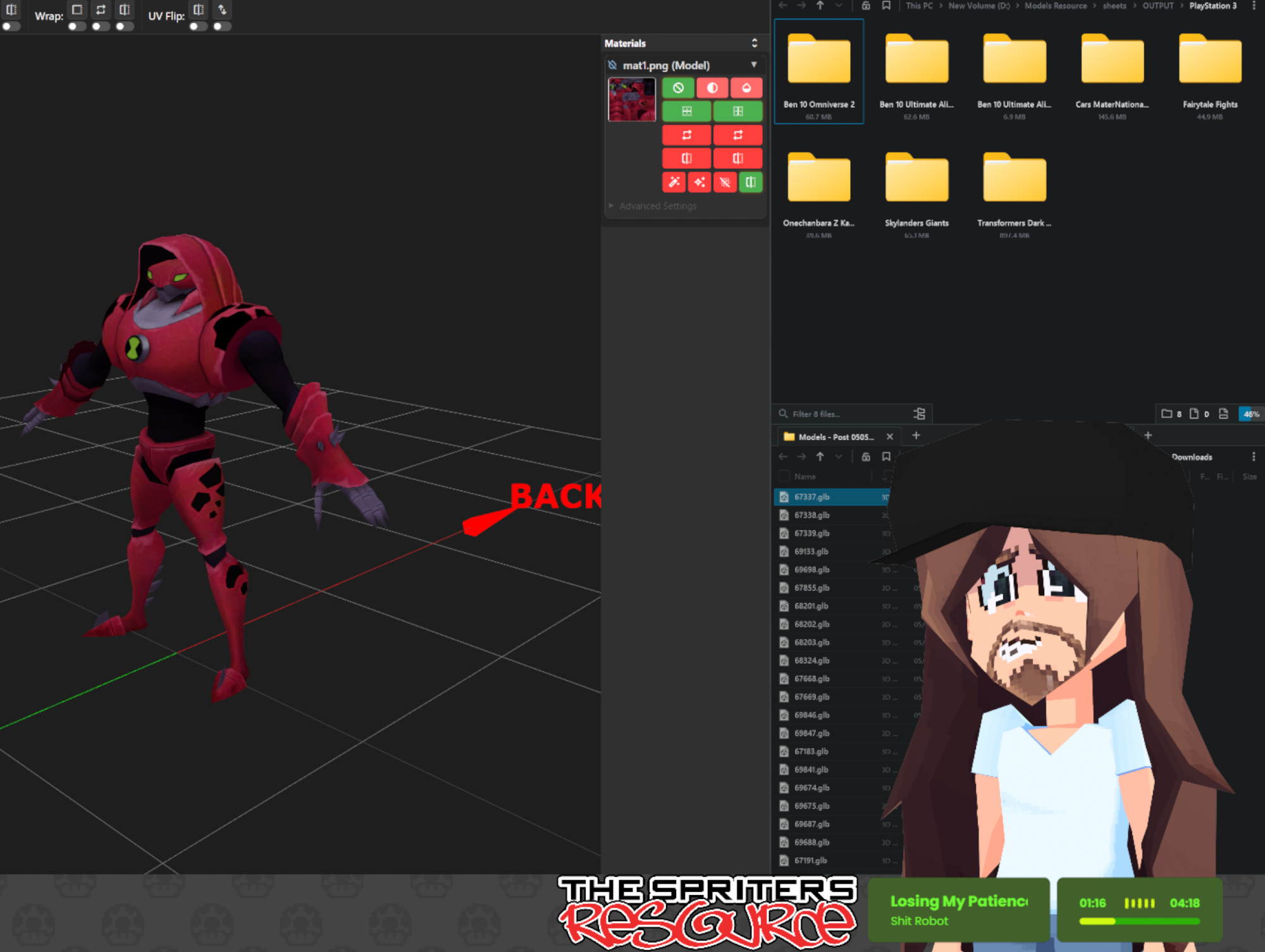The height and width of the screenshot is (952, 1265).
Task: Expand the mat1.png (Model) dropdown arrow
Action: pyautogui.click(x=754, y=65)
